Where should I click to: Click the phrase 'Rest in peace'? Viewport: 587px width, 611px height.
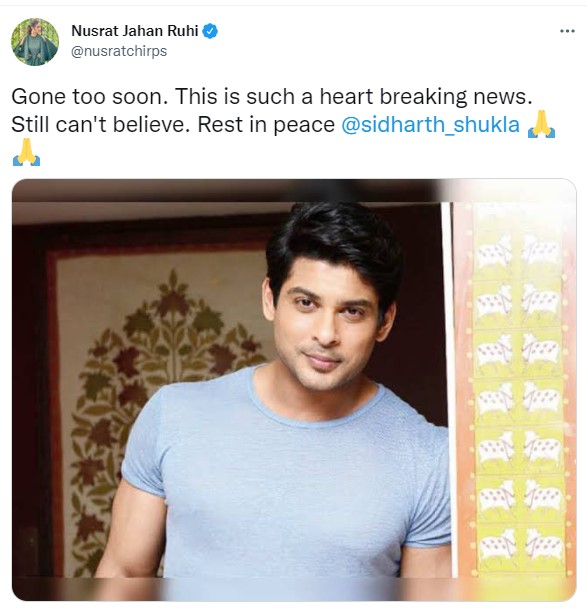pos(266,125)
